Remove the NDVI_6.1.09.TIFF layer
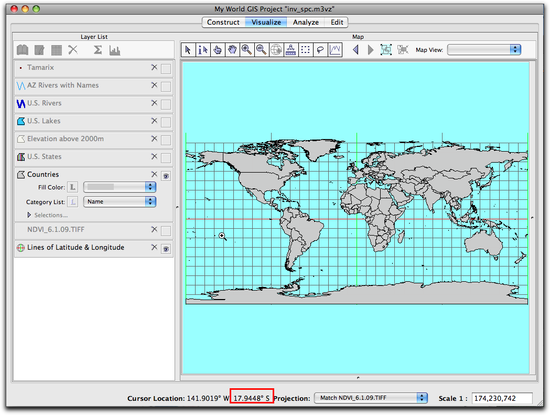The width and height of the screenshot is (550, 415). point(154,229)
